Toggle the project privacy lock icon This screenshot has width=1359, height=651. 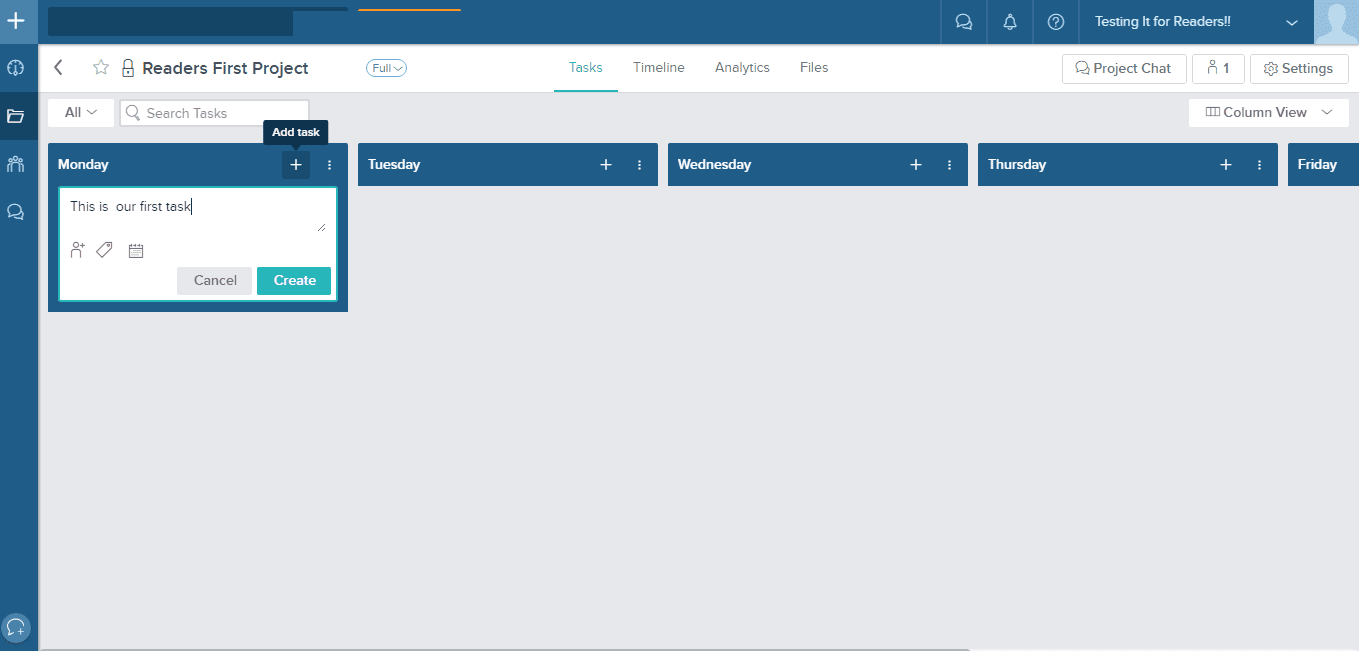pyautogui.click(x=127, y=68)
